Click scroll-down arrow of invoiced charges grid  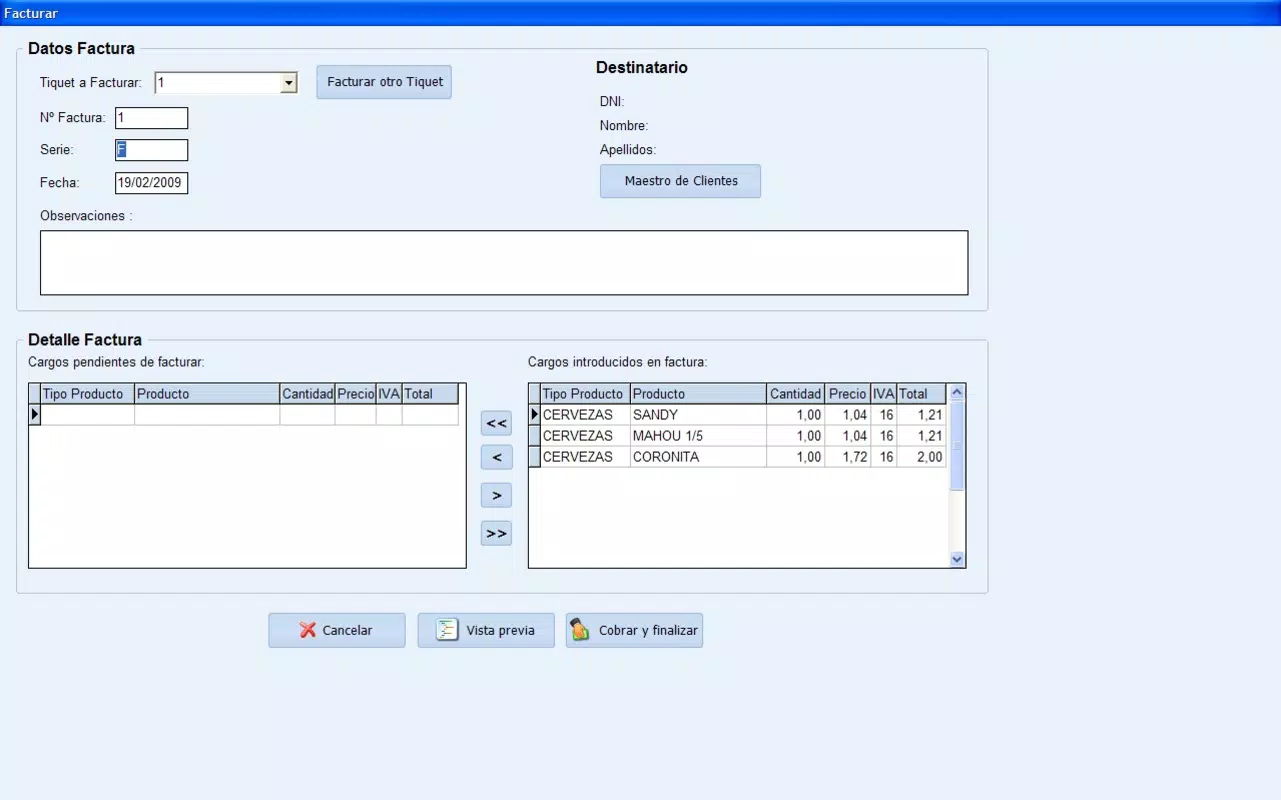point(957,560)
